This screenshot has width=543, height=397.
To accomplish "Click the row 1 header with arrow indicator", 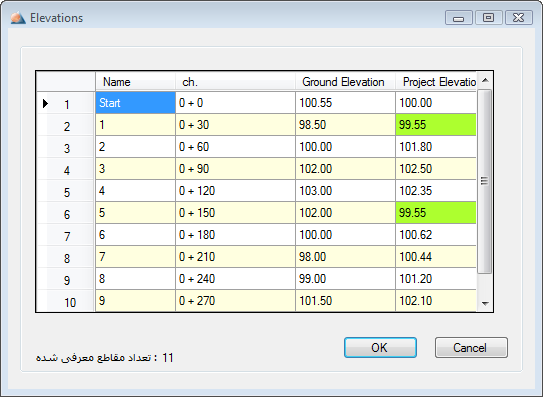I will 66,103.
